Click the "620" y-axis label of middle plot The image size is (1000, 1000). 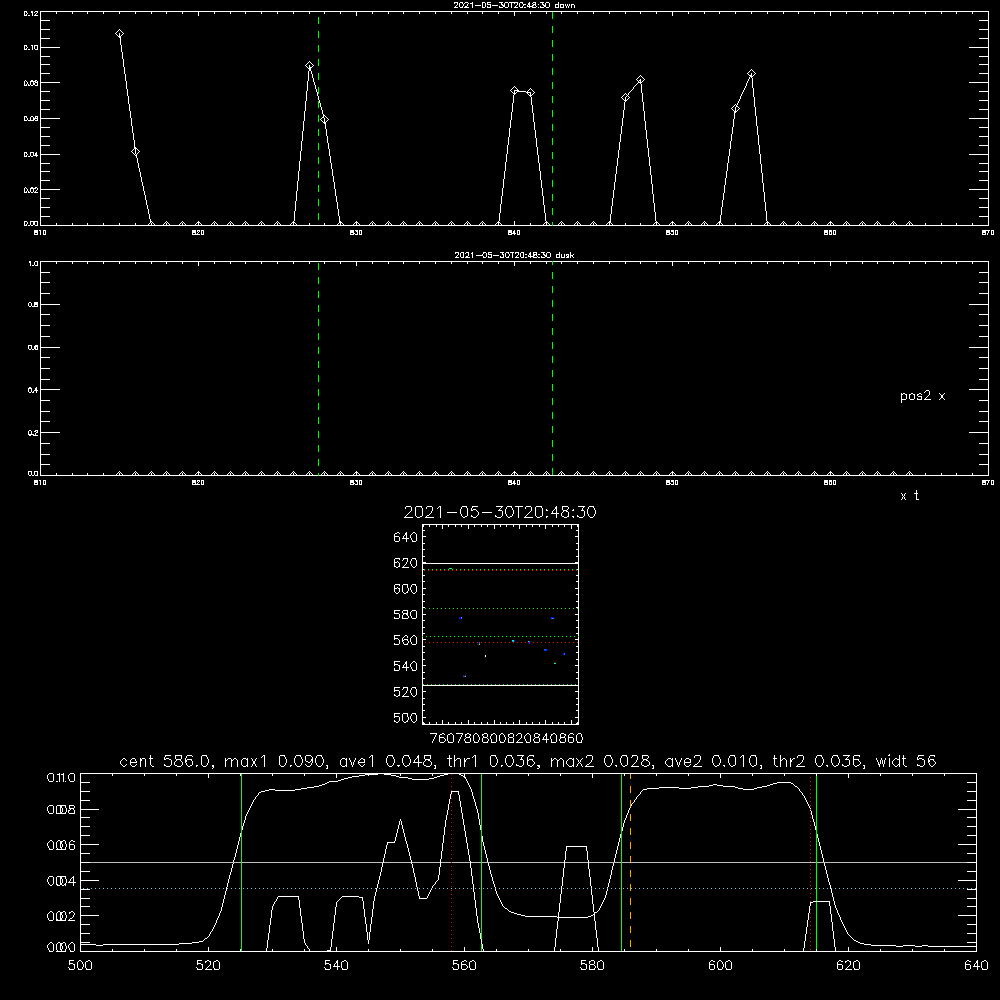[406, 563]
